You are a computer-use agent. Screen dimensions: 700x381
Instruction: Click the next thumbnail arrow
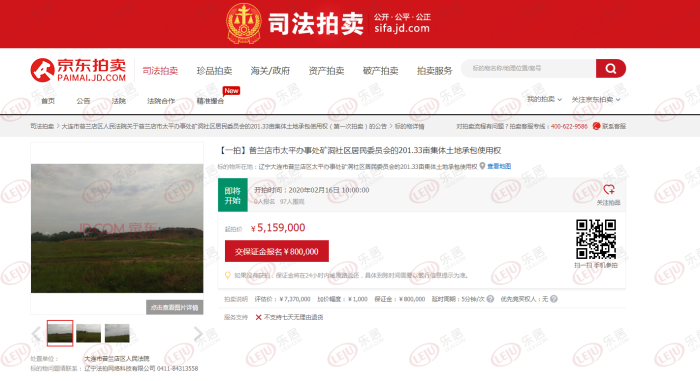(x=198, y=333)
